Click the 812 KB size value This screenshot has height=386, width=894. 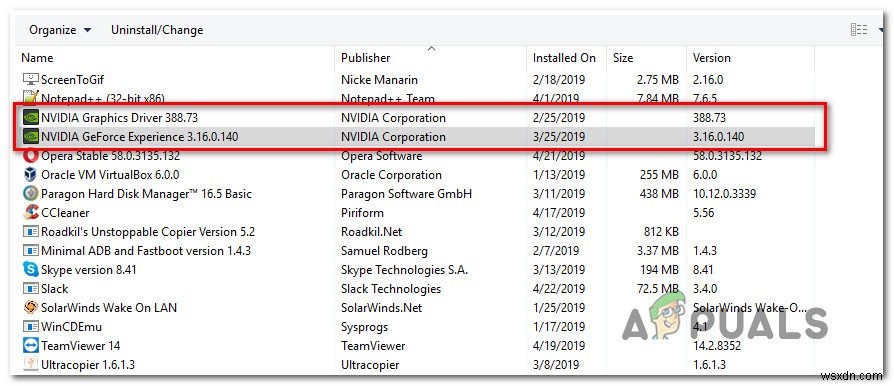[x=661, y=232]
